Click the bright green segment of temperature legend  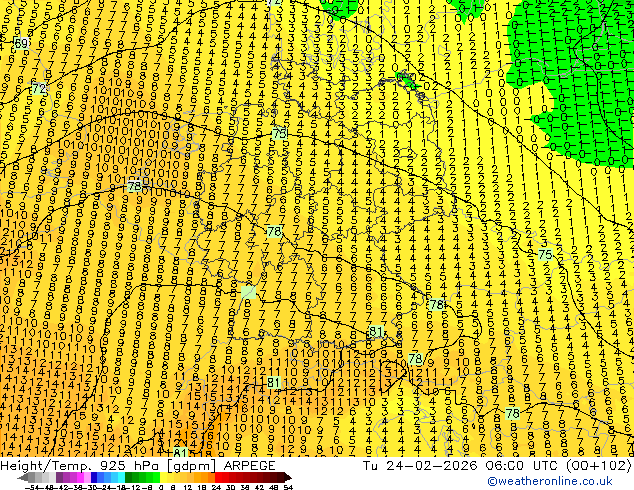[x=156, y=477]
